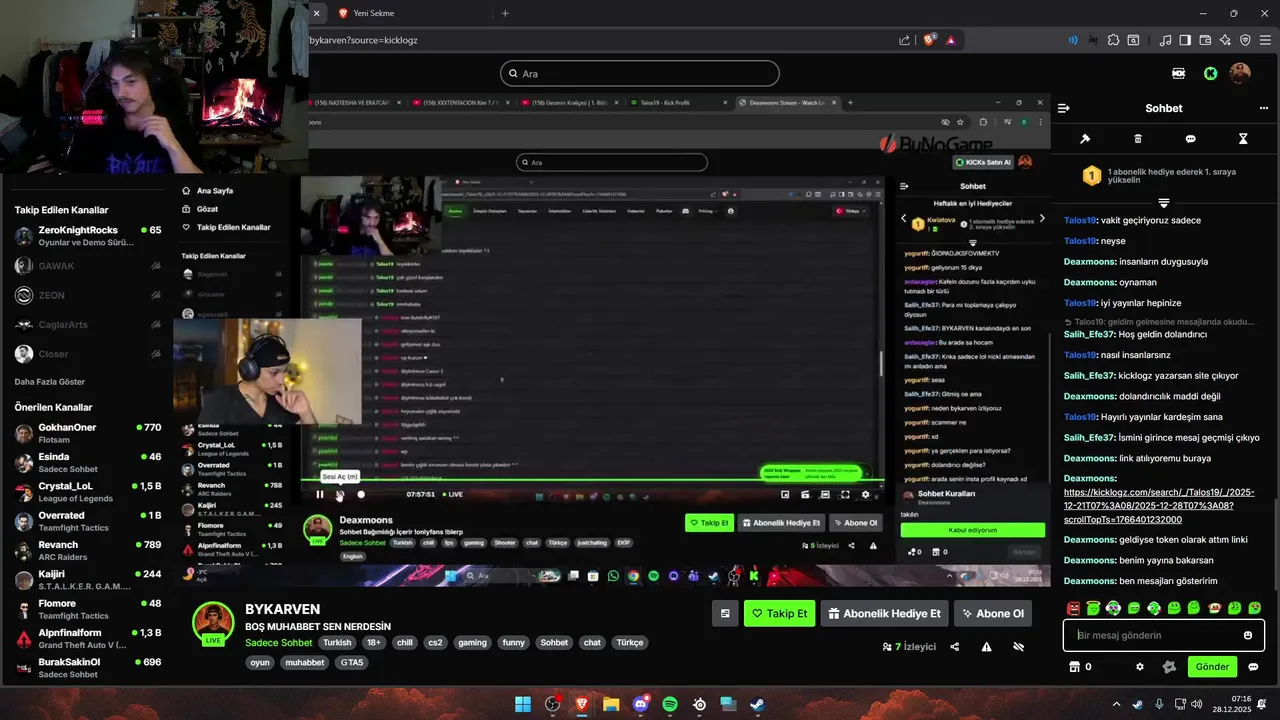The height and width of the screenshot is (720, 1280).
Task: Toggle theater mode in player
Action: point(825,494)
